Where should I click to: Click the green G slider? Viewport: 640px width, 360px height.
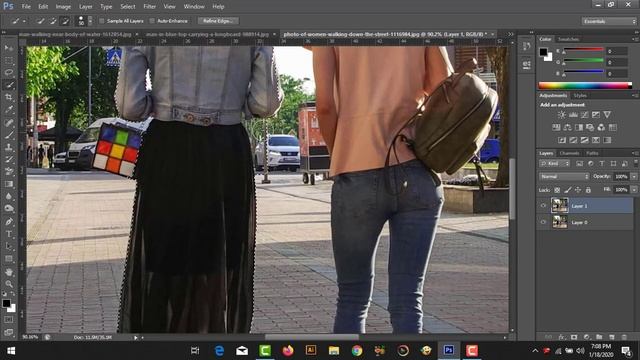pos(584,62)
